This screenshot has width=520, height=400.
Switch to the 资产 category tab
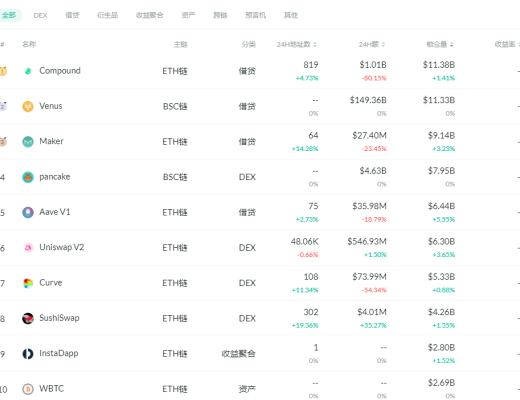[x=188, y=15]
